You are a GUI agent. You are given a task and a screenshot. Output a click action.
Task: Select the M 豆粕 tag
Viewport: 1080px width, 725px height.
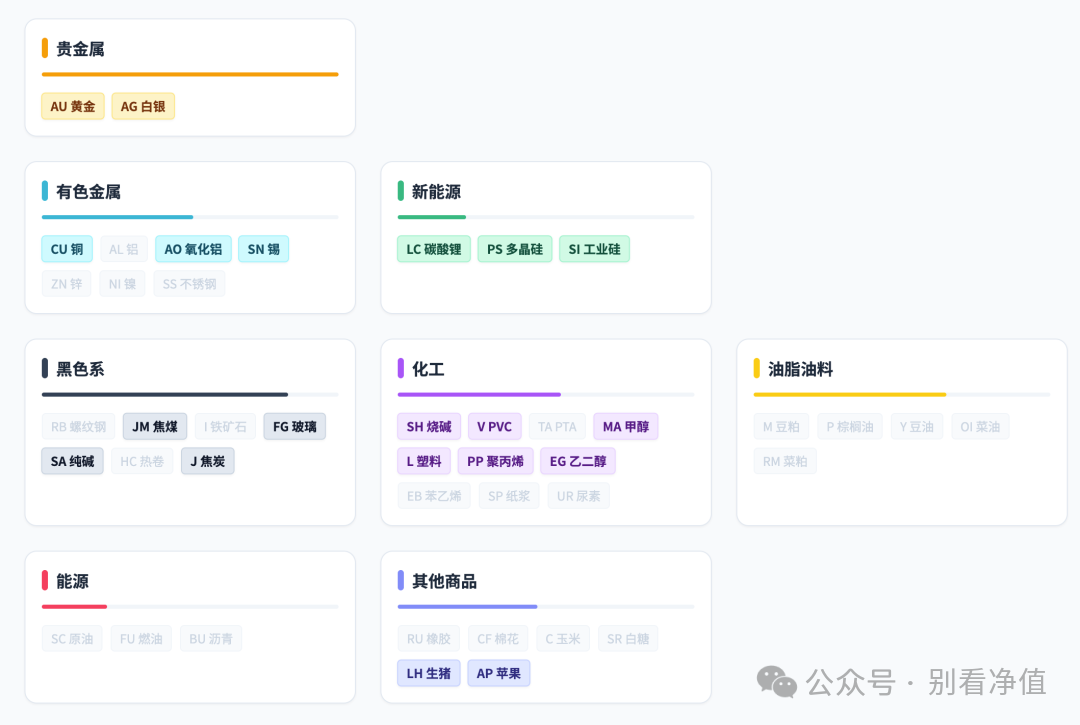781,425
